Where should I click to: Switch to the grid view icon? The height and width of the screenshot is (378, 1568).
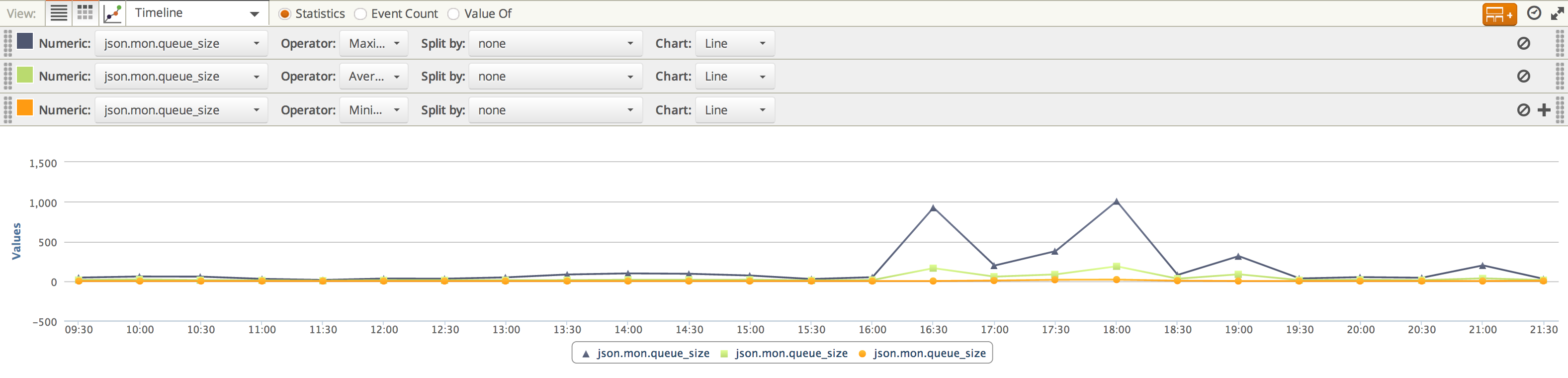coord(85,13)
